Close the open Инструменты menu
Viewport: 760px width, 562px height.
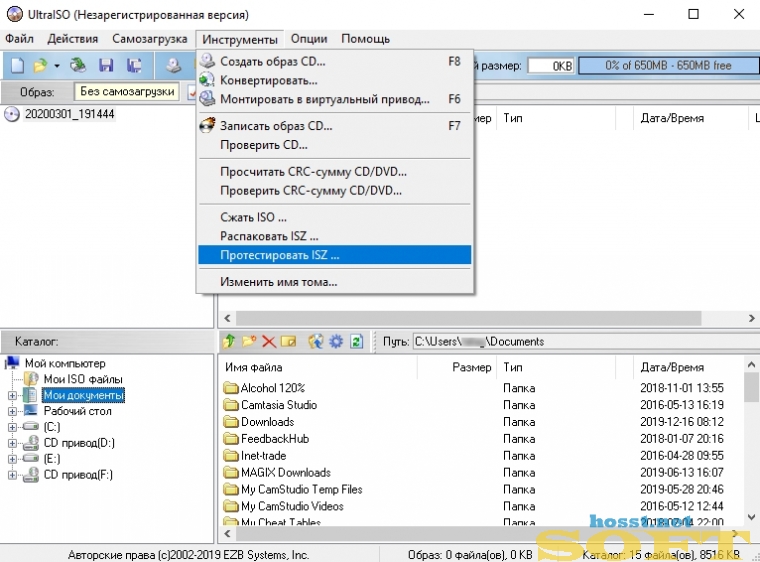pos(240,39)
